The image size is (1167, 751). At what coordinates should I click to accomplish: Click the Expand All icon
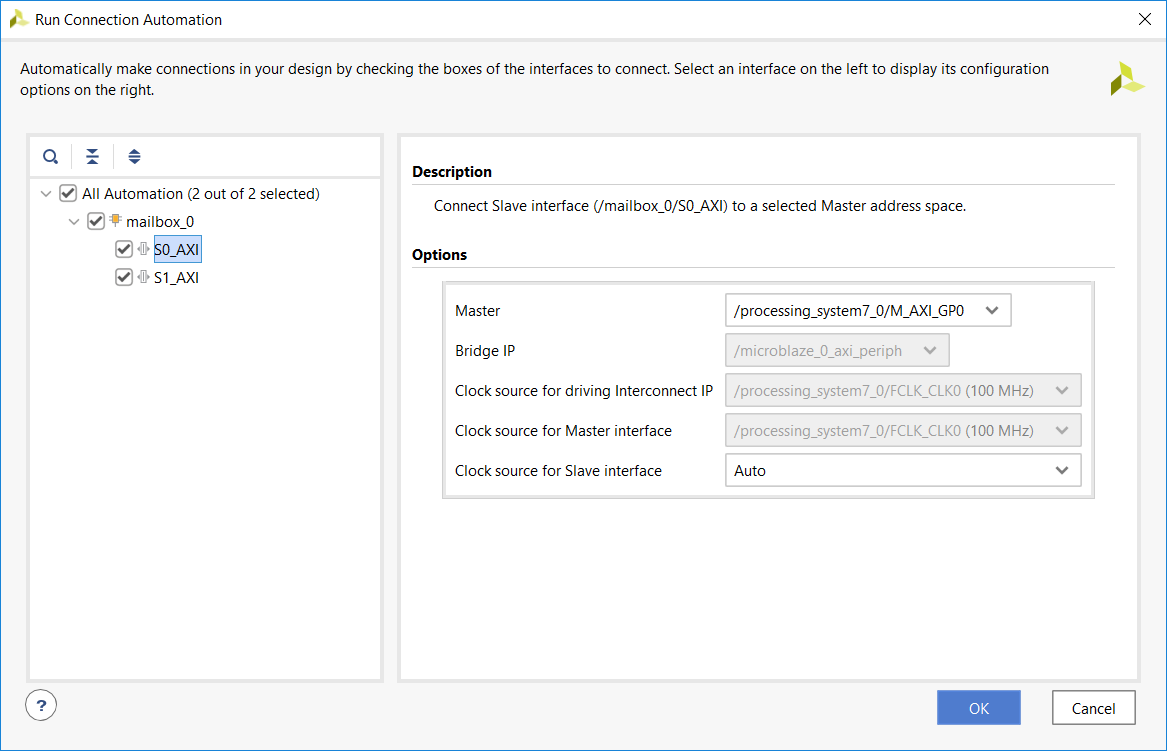point(135,157)
